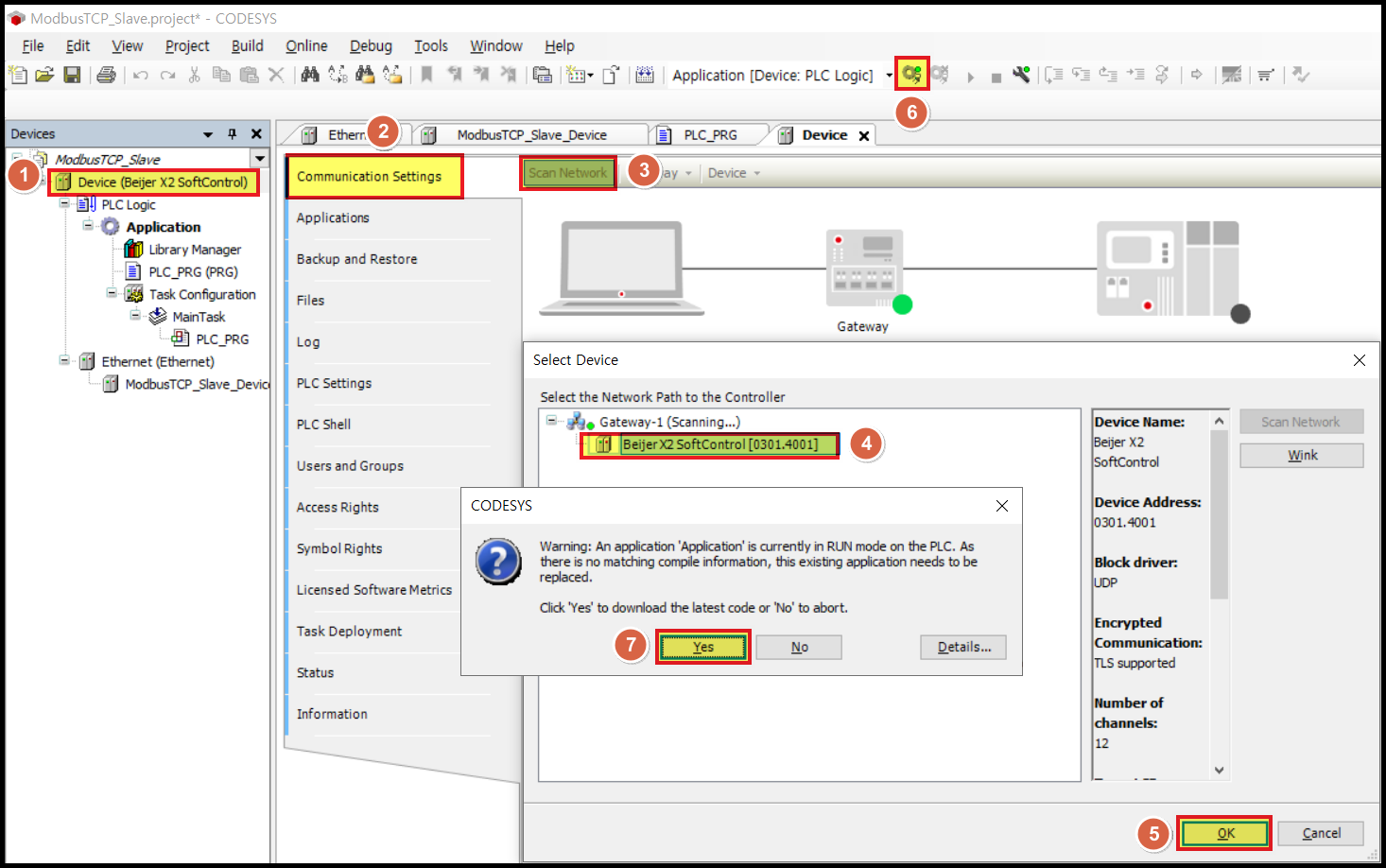1386x868 pixels.
Task: Open the Debug menu
Action: [x=371, y=45]
